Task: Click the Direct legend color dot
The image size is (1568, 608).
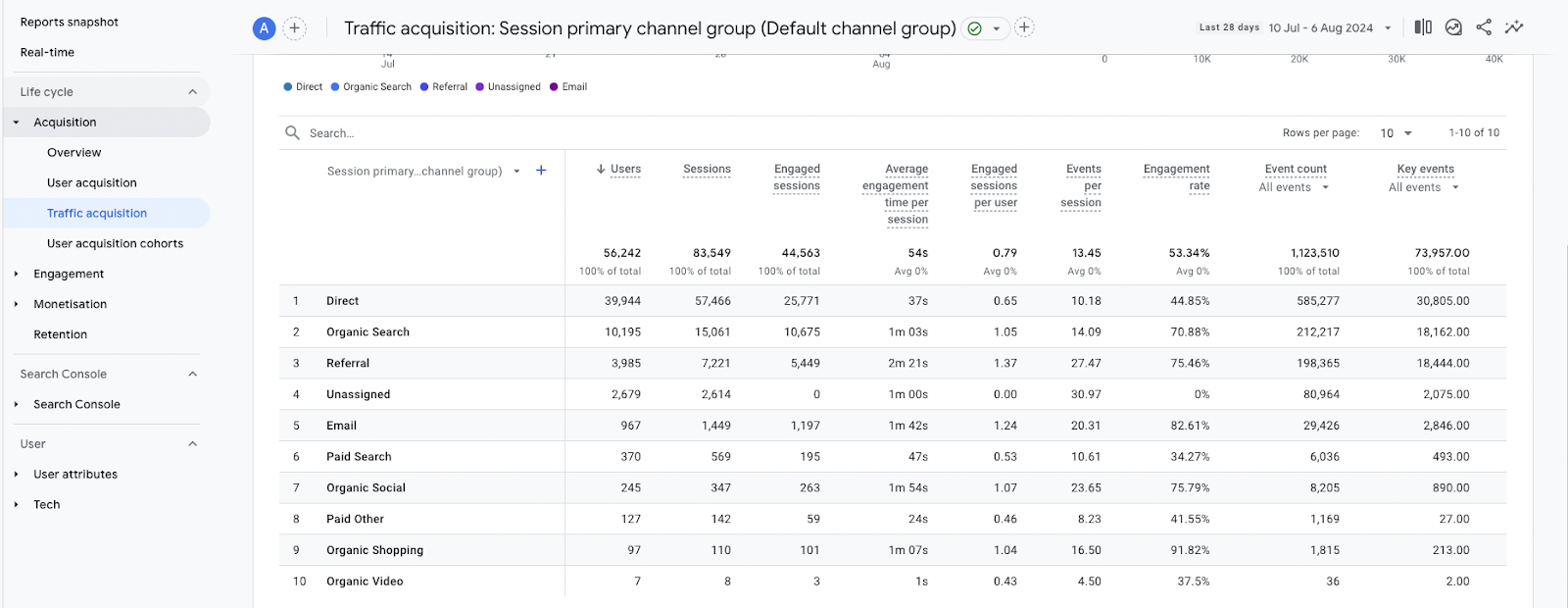Action: [288, 87]
